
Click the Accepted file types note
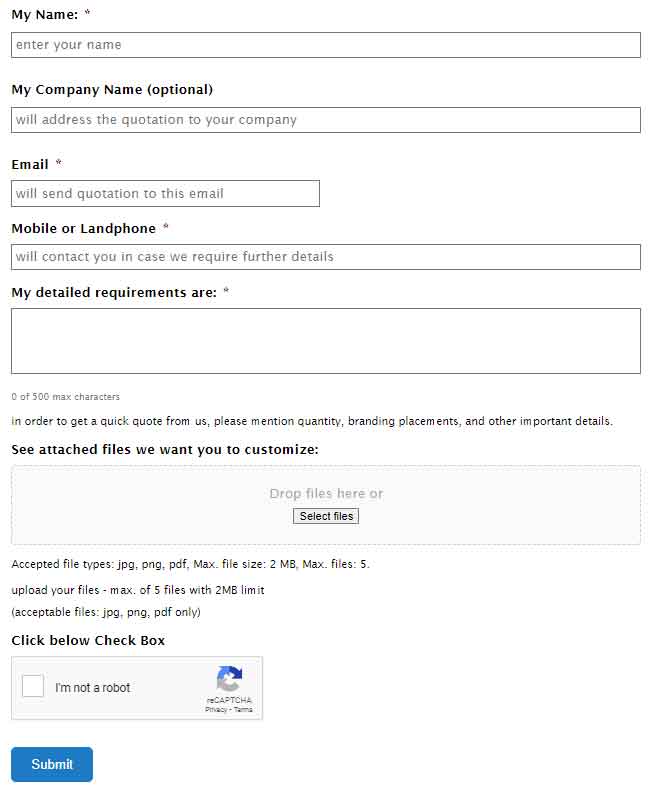click(x=191, y=564)
